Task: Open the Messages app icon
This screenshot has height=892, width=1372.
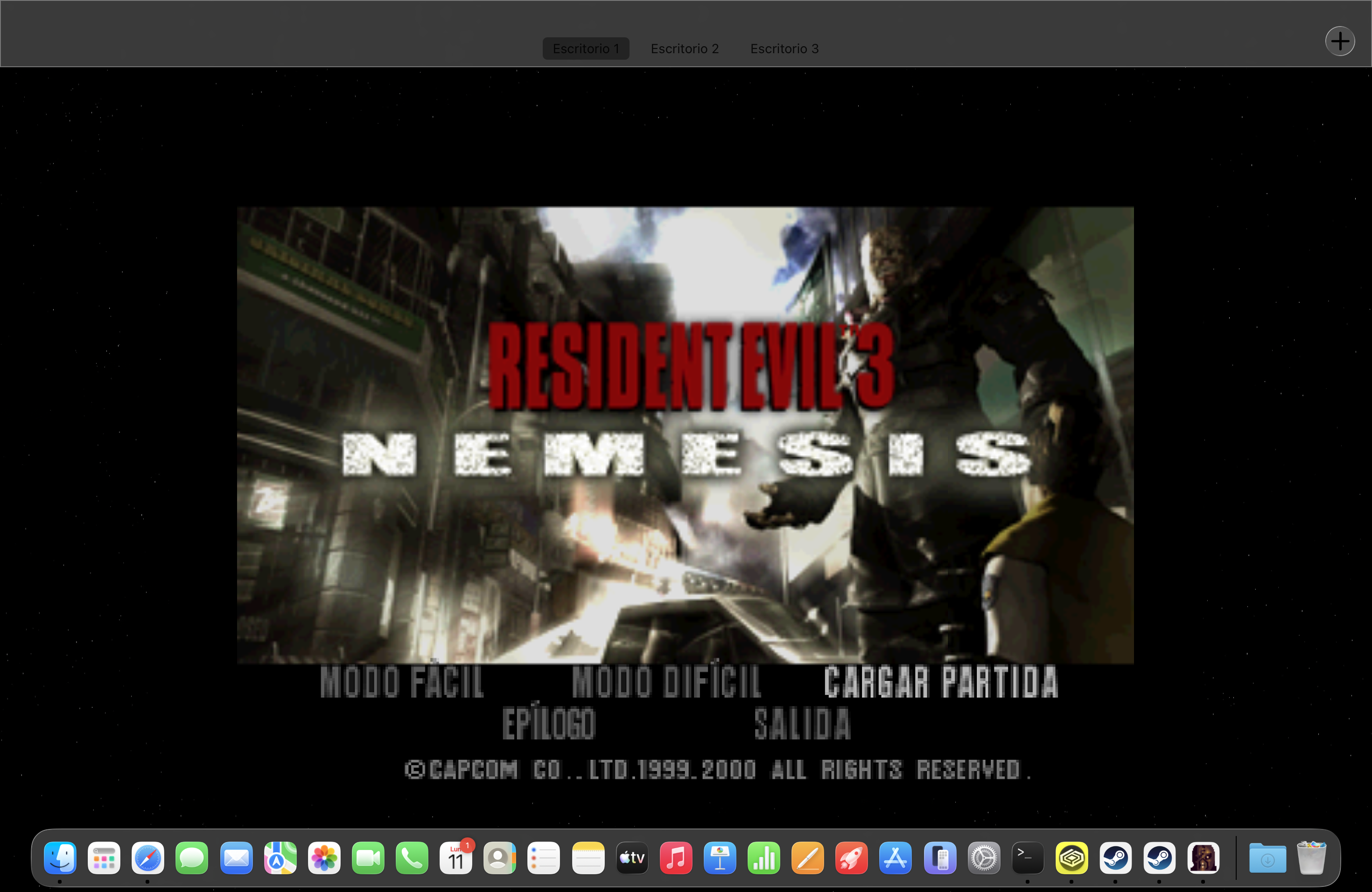Action: (192, 858)
